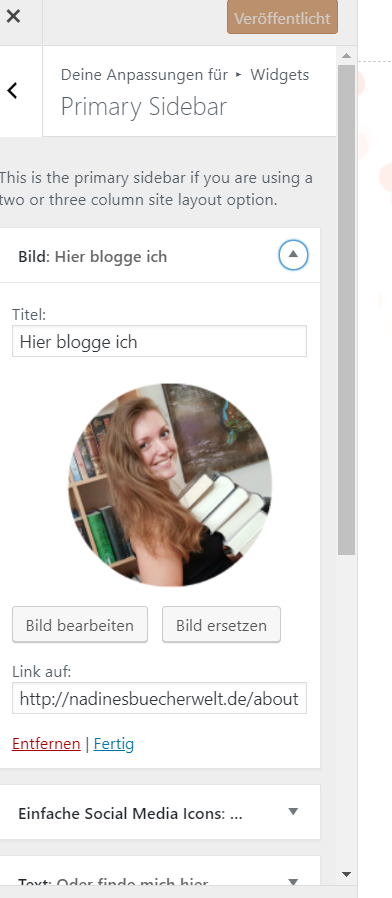392x898 pixels.
Task: Click the scrollbar down arrow
Action: tap(346, 875)
